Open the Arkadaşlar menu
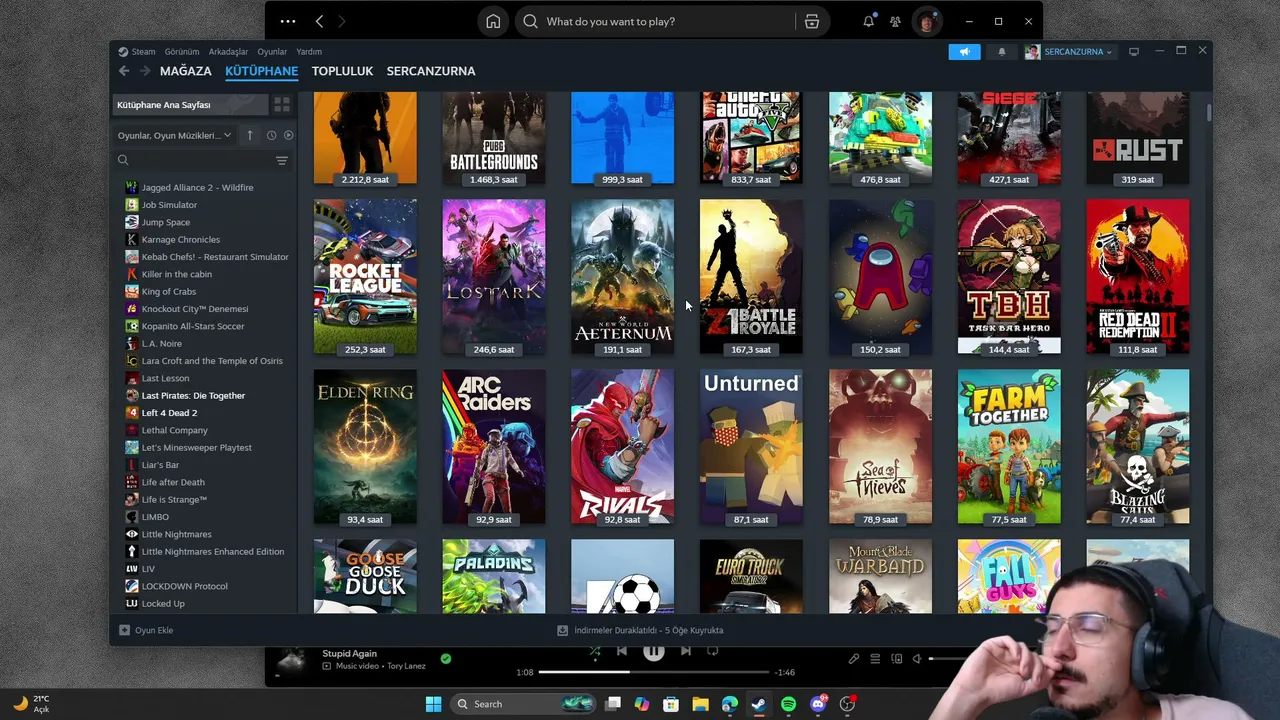 click(228, 52)
